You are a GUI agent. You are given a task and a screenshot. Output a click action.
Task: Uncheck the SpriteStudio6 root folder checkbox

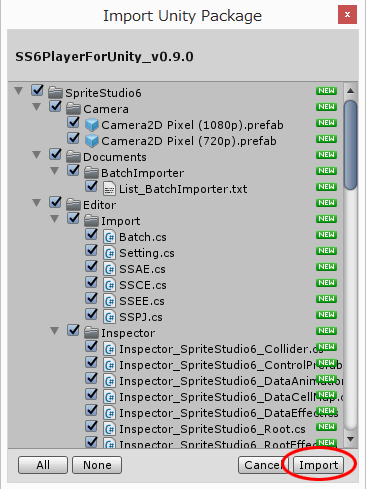(x=37, y=90)
